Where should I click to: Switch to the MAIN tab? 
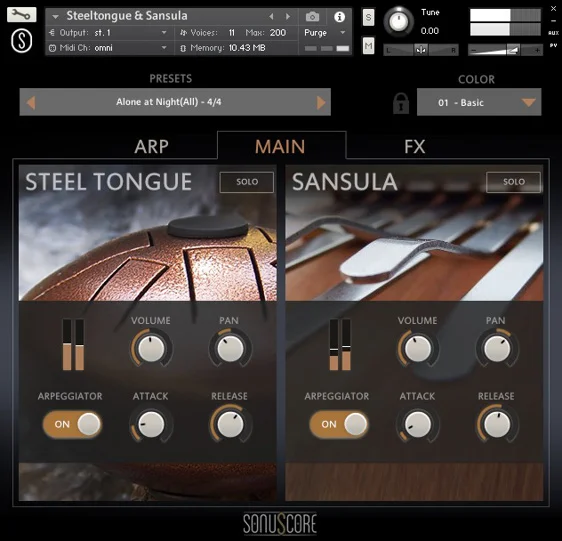click(280, 146)
